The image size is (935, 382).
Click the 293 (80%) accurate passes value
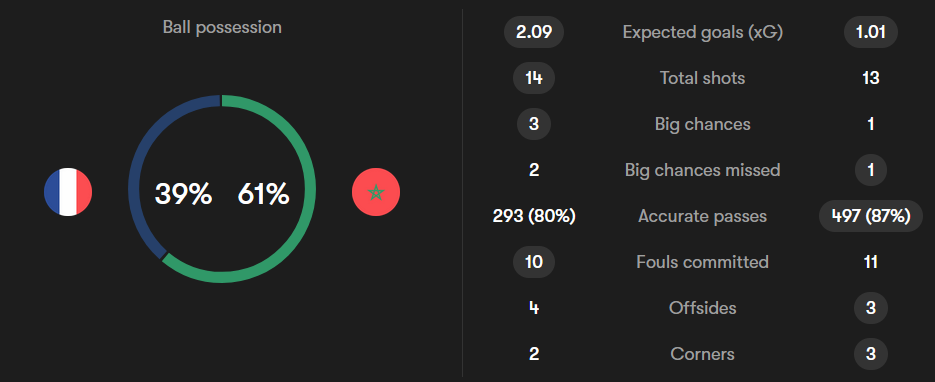point(534,216)
